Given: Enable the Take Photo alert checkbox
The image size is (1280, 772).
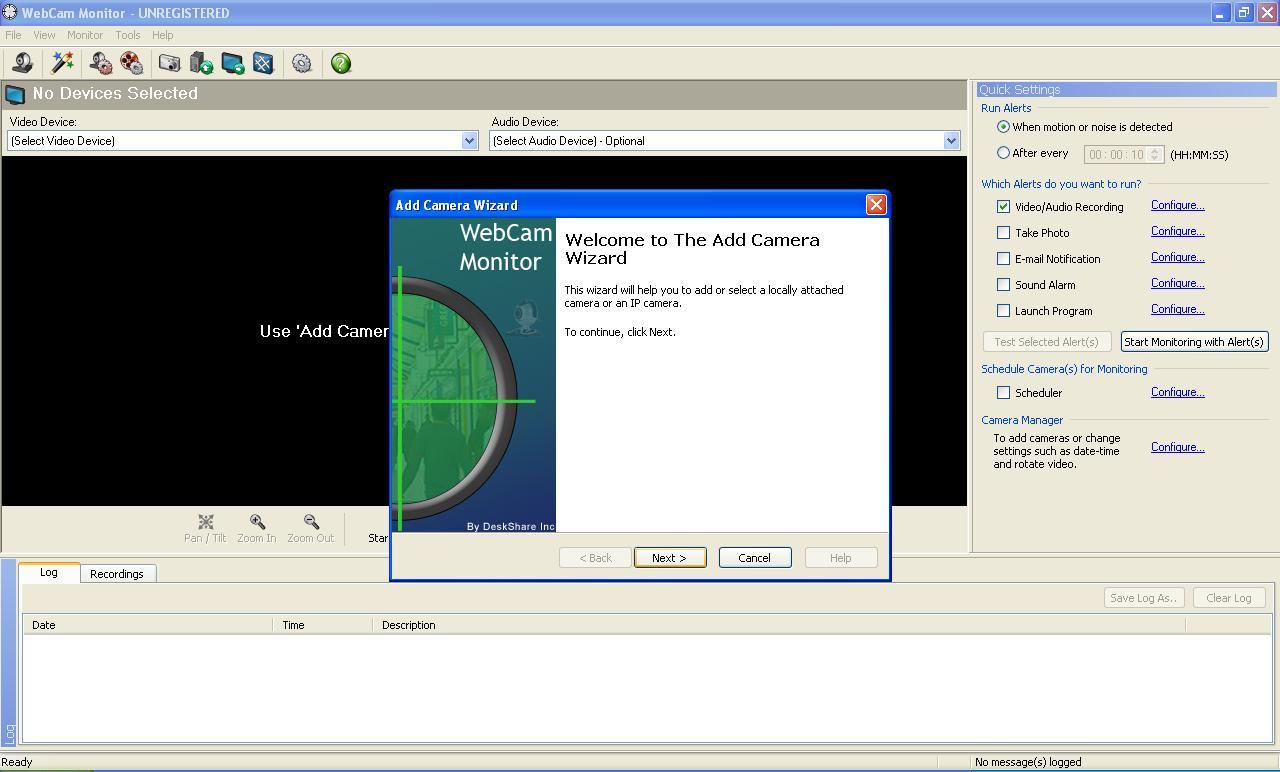Looking at the screenshot, I should [x=1004, y=232].
